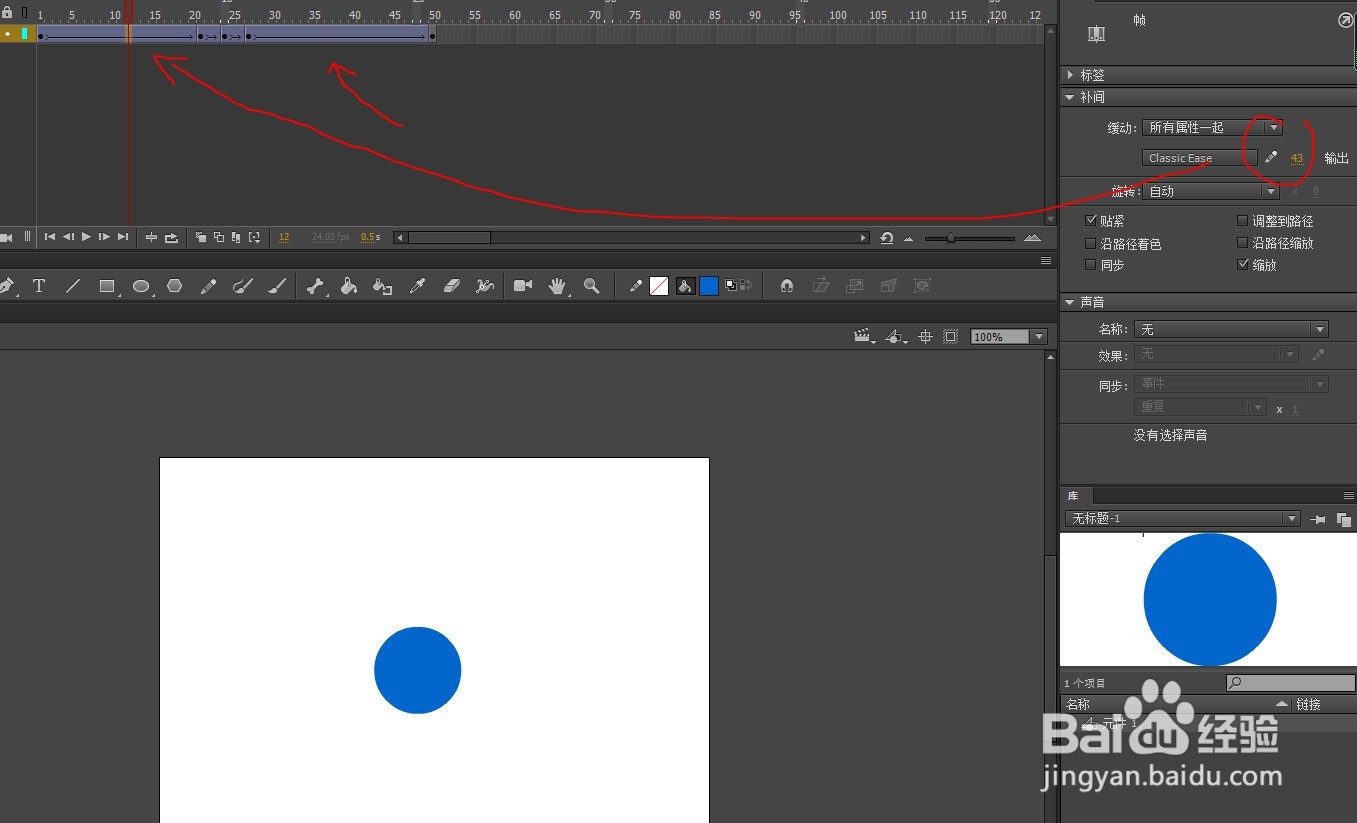This screenshot has width=1357, height=823.
Task: Select the Hand tool
Action: (557, 286)
